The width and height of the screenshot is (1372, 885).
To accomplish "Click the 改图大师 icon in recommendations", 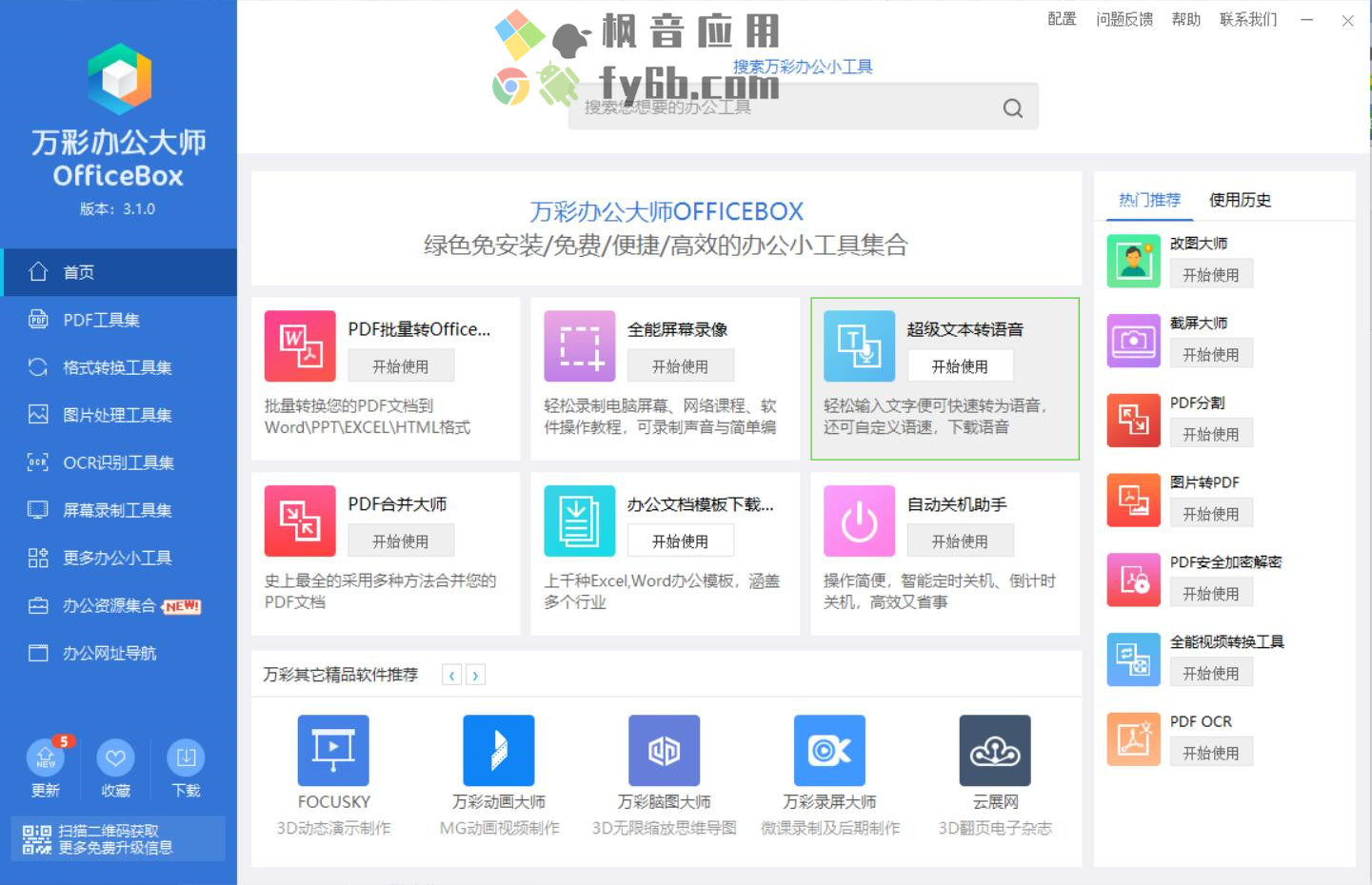I will coord(1134,261).
